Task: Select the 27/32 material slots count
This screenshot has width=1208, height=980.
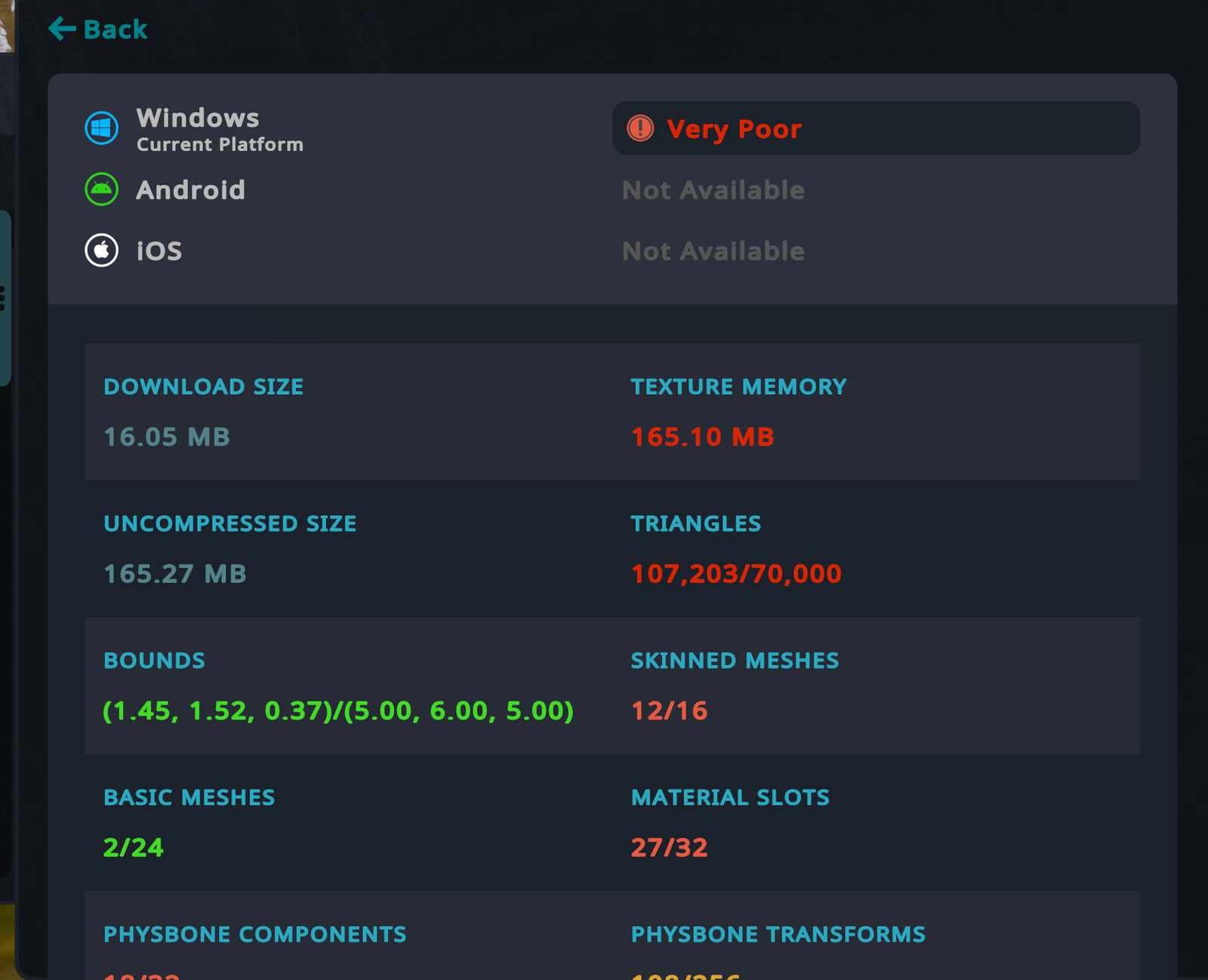Action: 669,847
